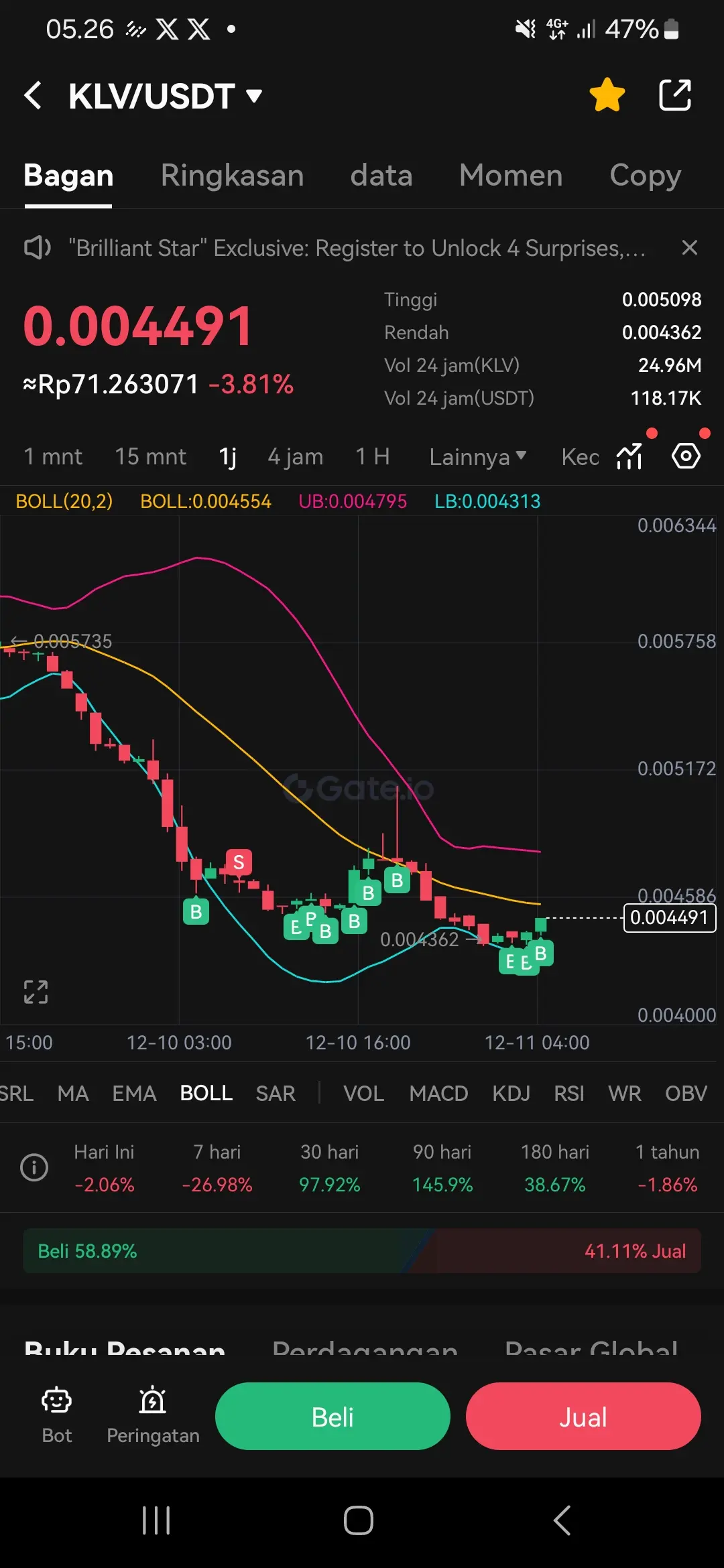Toggle the favorite star for KLV/USDT
Image resolution: width=724 pixels, height=1568 pixels.
click(x=607, y=95)
